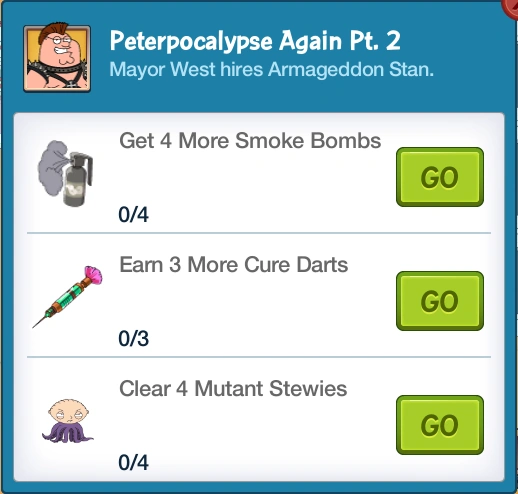Click the punk Peter Griffin portrait
This screenshot has height=494, width=518.
click(57, 57)
